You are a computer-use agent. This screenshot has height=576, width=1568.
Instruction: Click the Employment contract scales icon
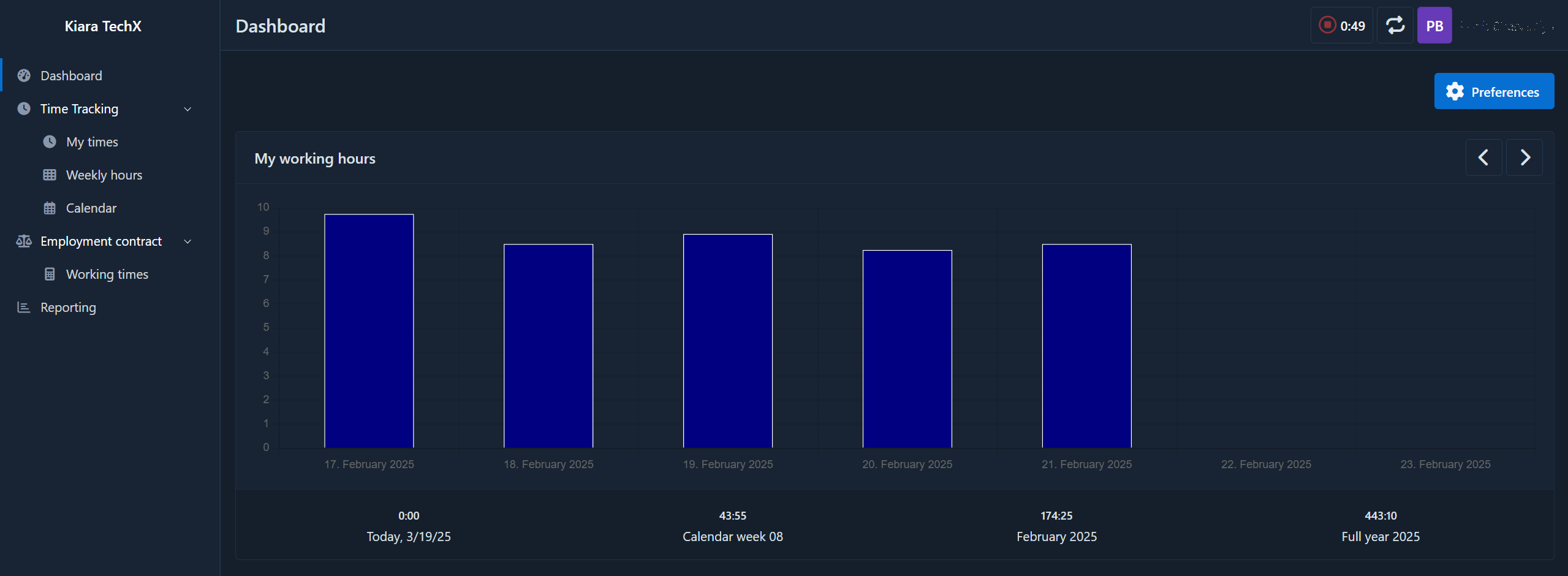(24, 241)
